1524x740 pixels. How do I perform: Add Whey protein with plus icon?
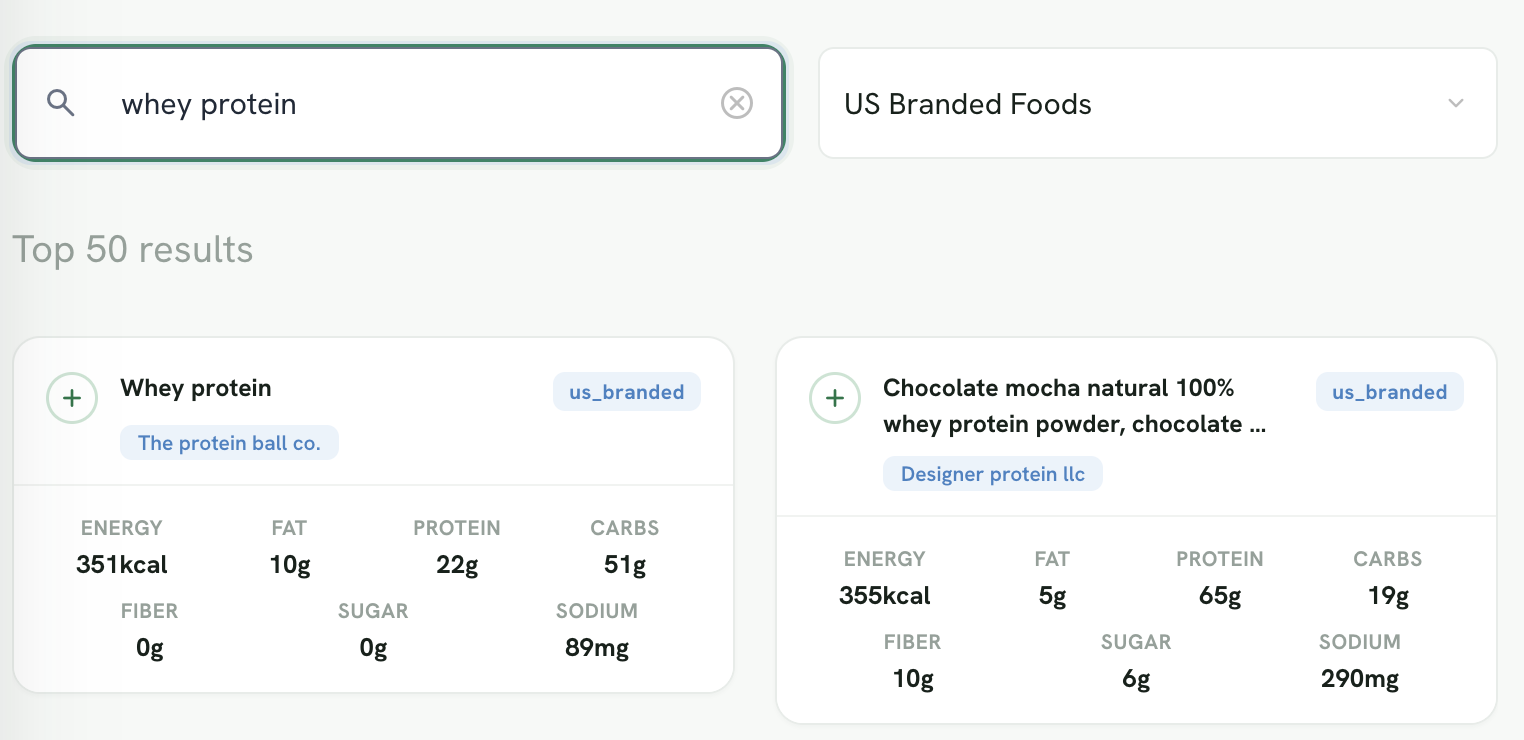(72, 398)
